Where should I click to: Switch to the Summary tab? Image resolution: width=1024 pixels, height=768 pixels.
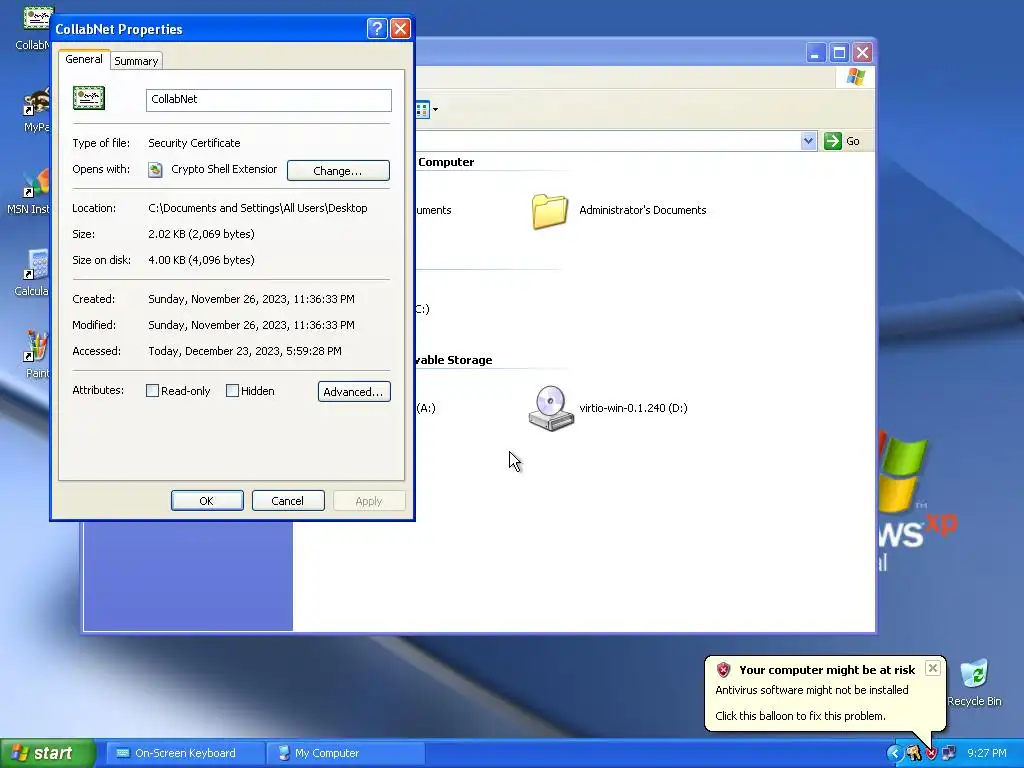(136, 61)
